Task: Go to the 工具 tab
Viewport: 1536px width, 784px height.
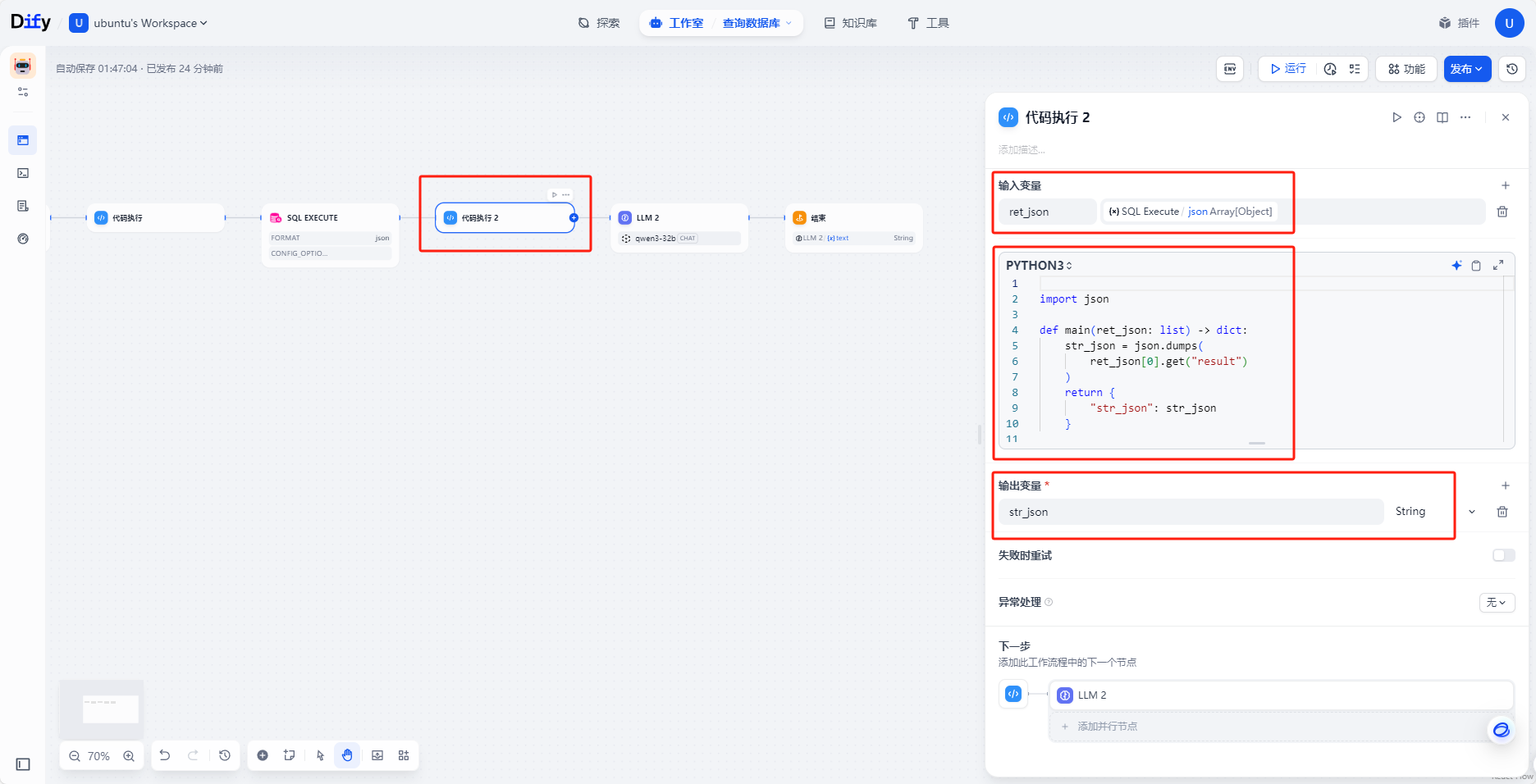Action: coord(928,23)
